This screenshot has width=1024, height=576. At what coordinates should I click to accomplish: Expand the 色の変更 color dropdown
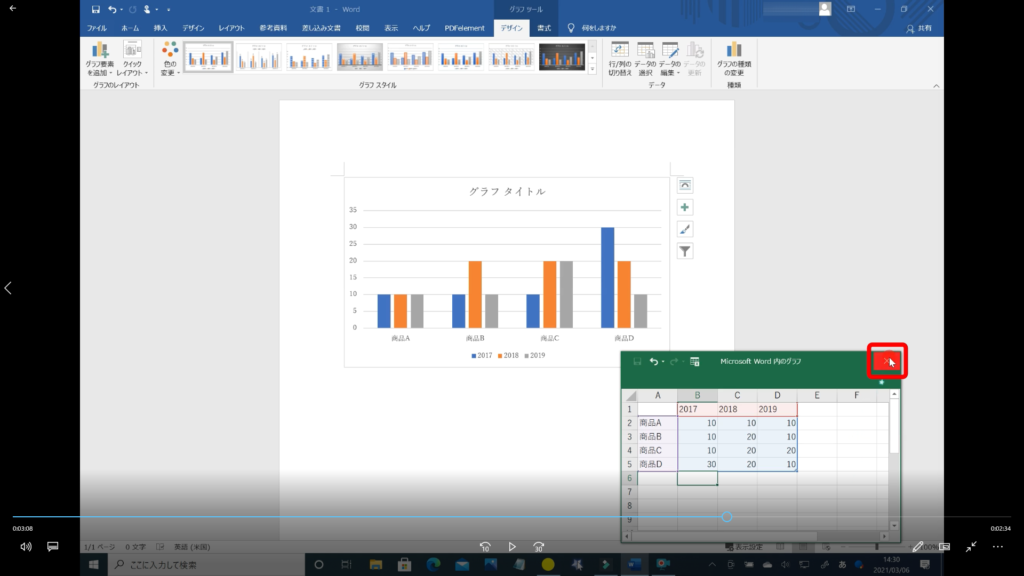169,60
